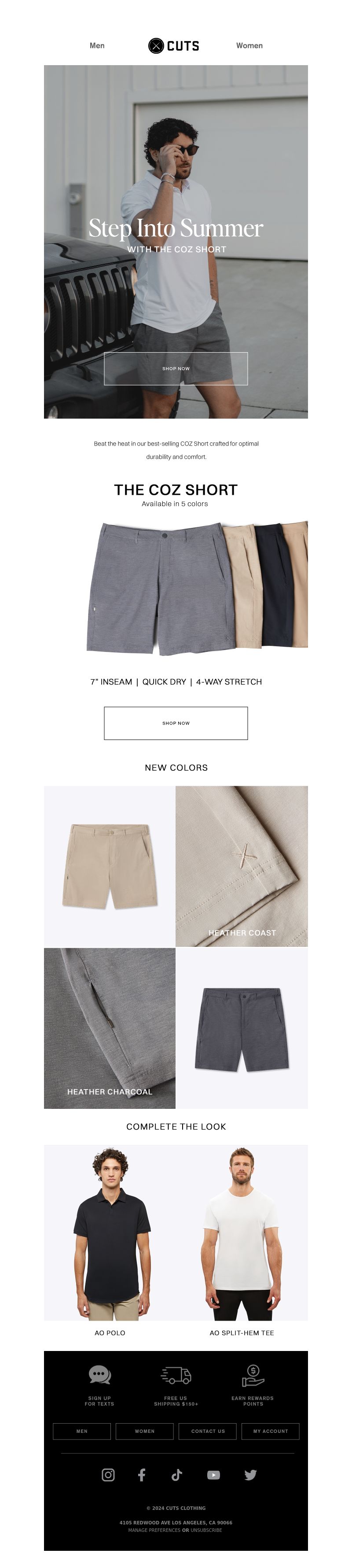This screenshot has height=1568, width=352.
Task: Click the Sign Up For Texts chat icon
Action: (x=99, y=1374)
